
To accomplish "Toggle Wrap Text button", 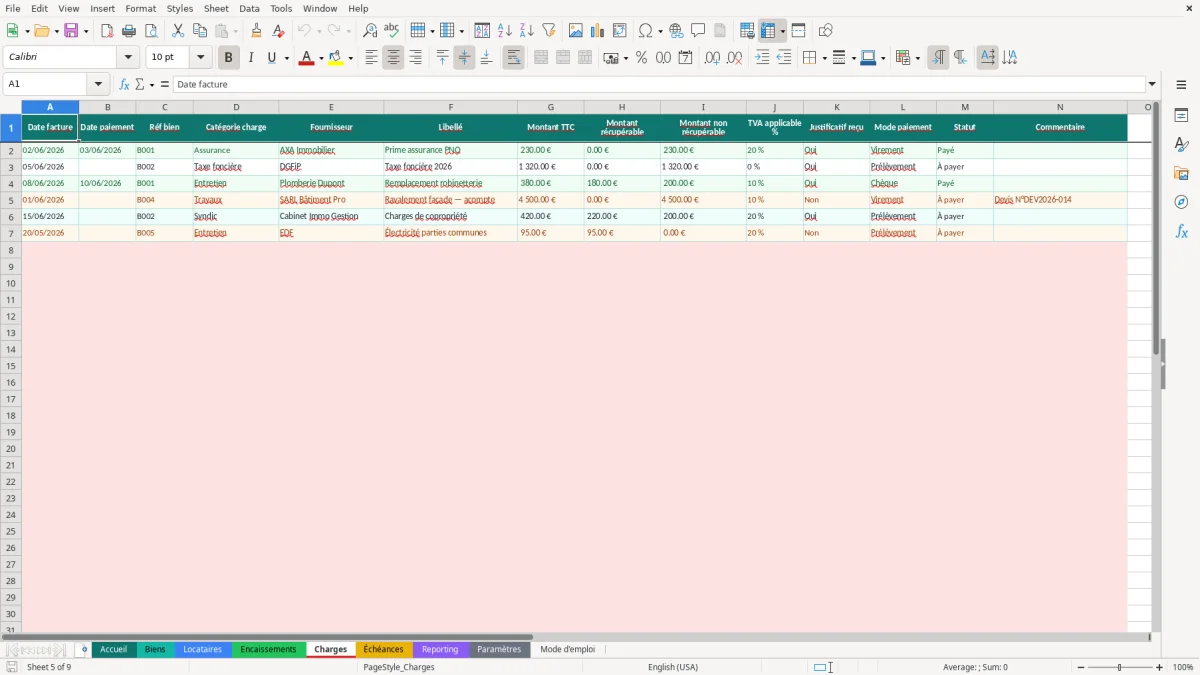I will click(x=513, y=58).
